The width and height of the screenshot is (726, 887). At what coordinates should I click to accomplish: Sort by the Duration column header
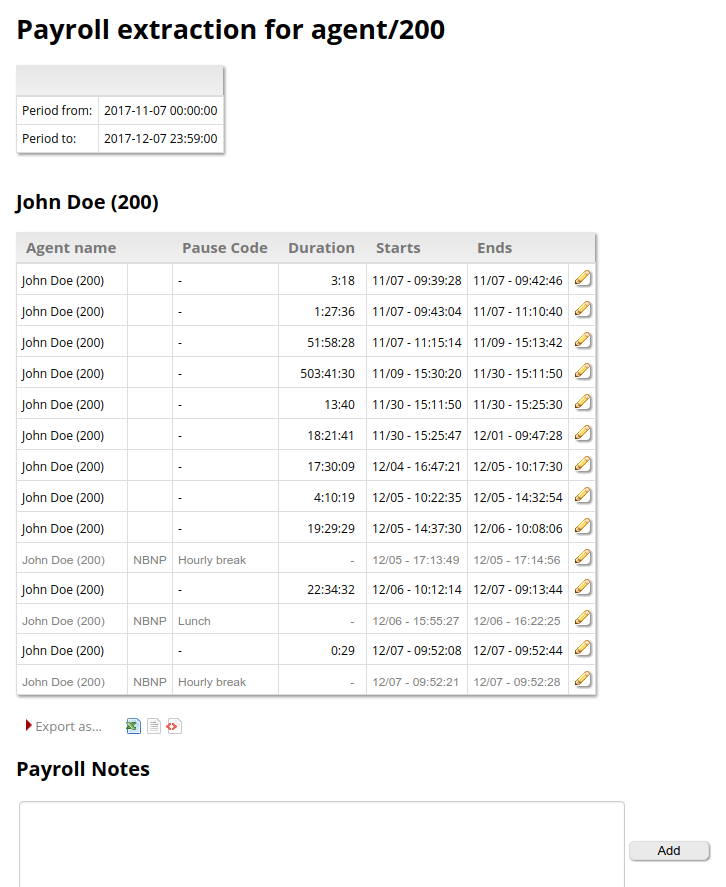coord(321,248)
